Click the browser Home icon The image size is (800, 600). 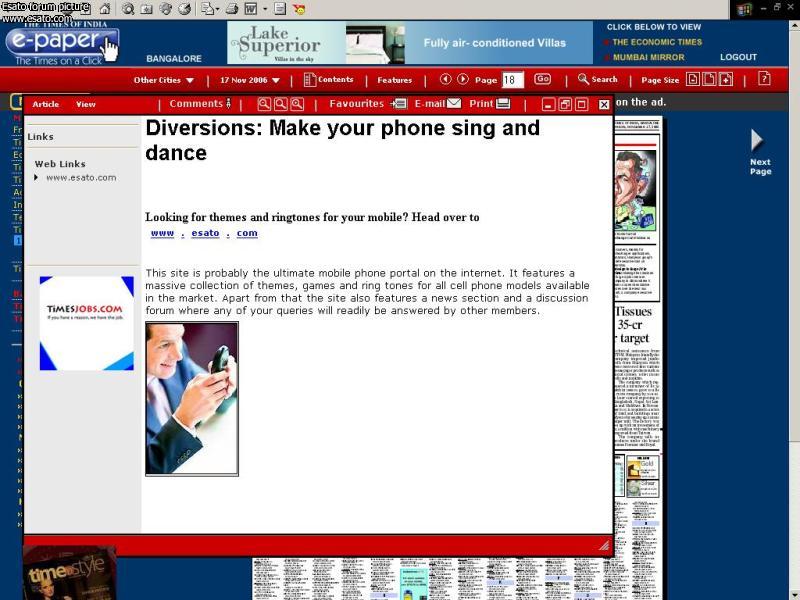click(x=105, y=9)
